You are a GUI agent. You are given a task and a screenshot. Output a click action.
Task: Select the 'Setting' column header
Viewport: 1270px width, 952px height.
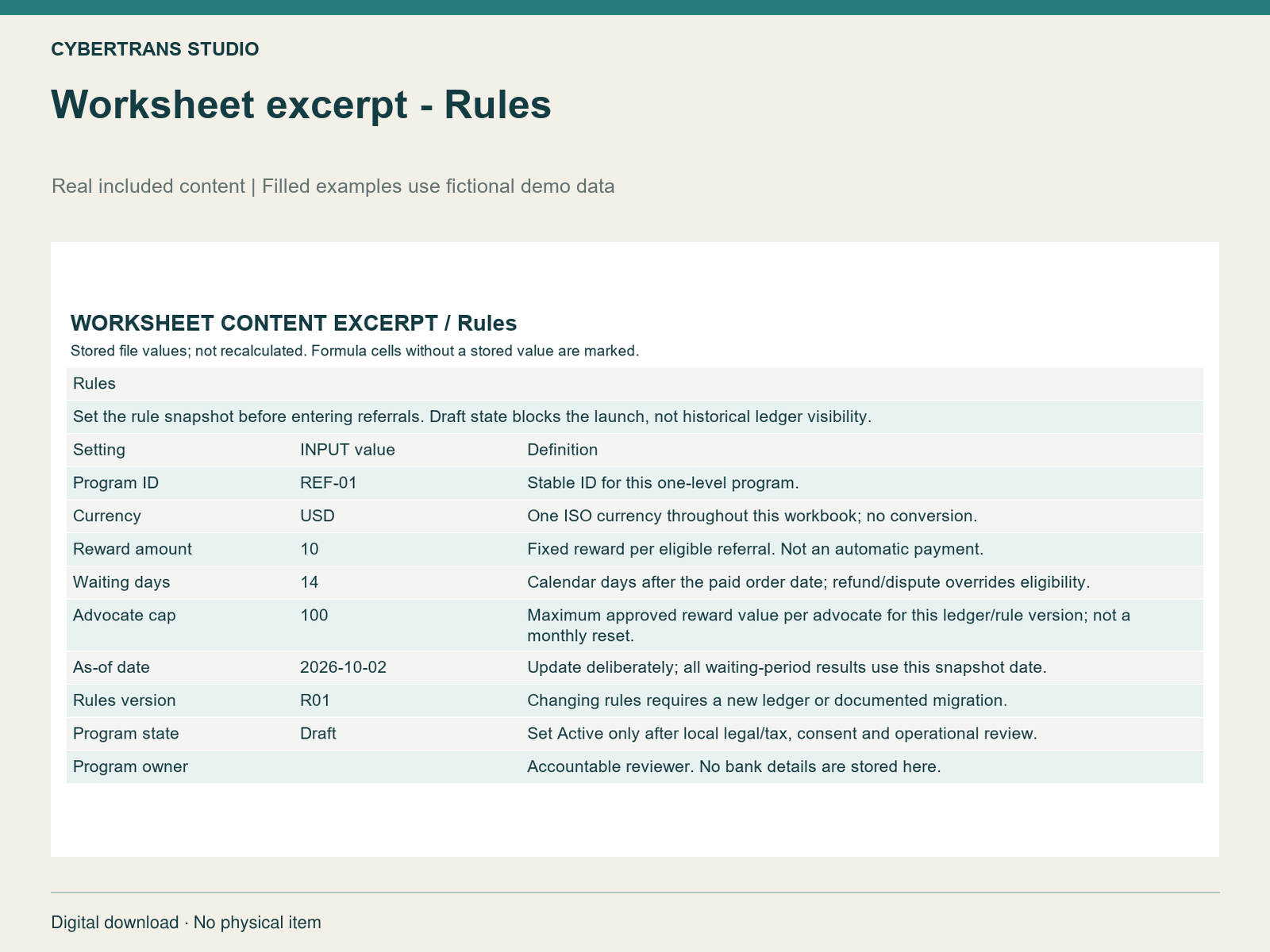tap(180, 450)
